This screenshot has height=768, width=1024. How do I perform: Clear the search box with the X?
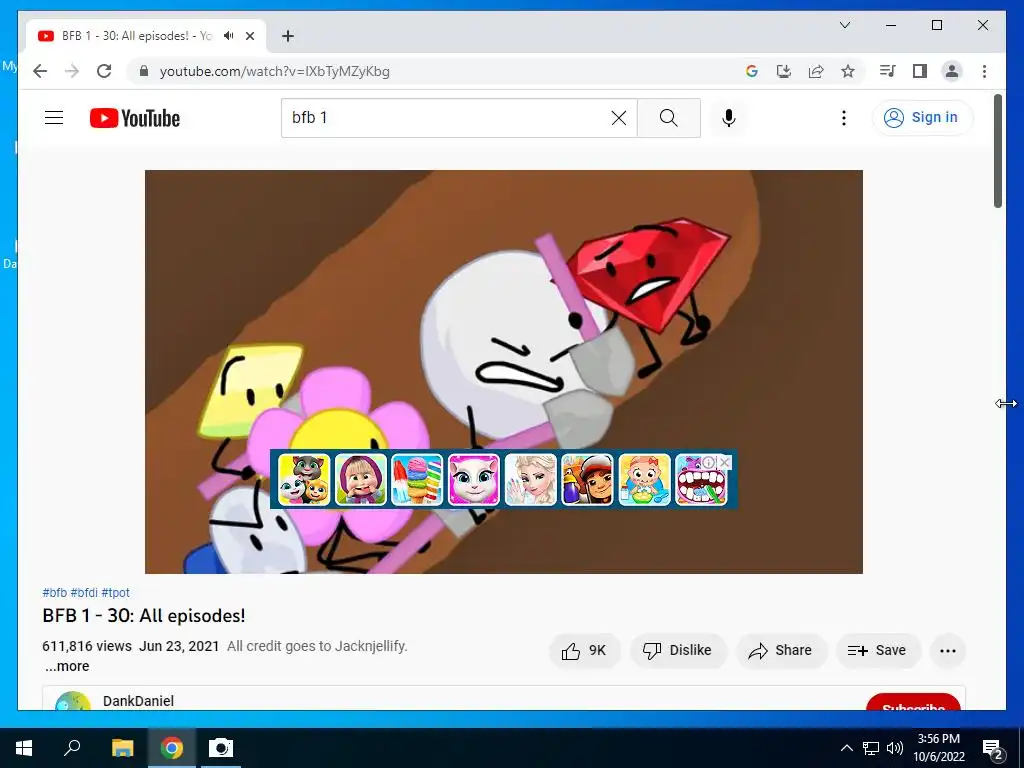[618, 118]
